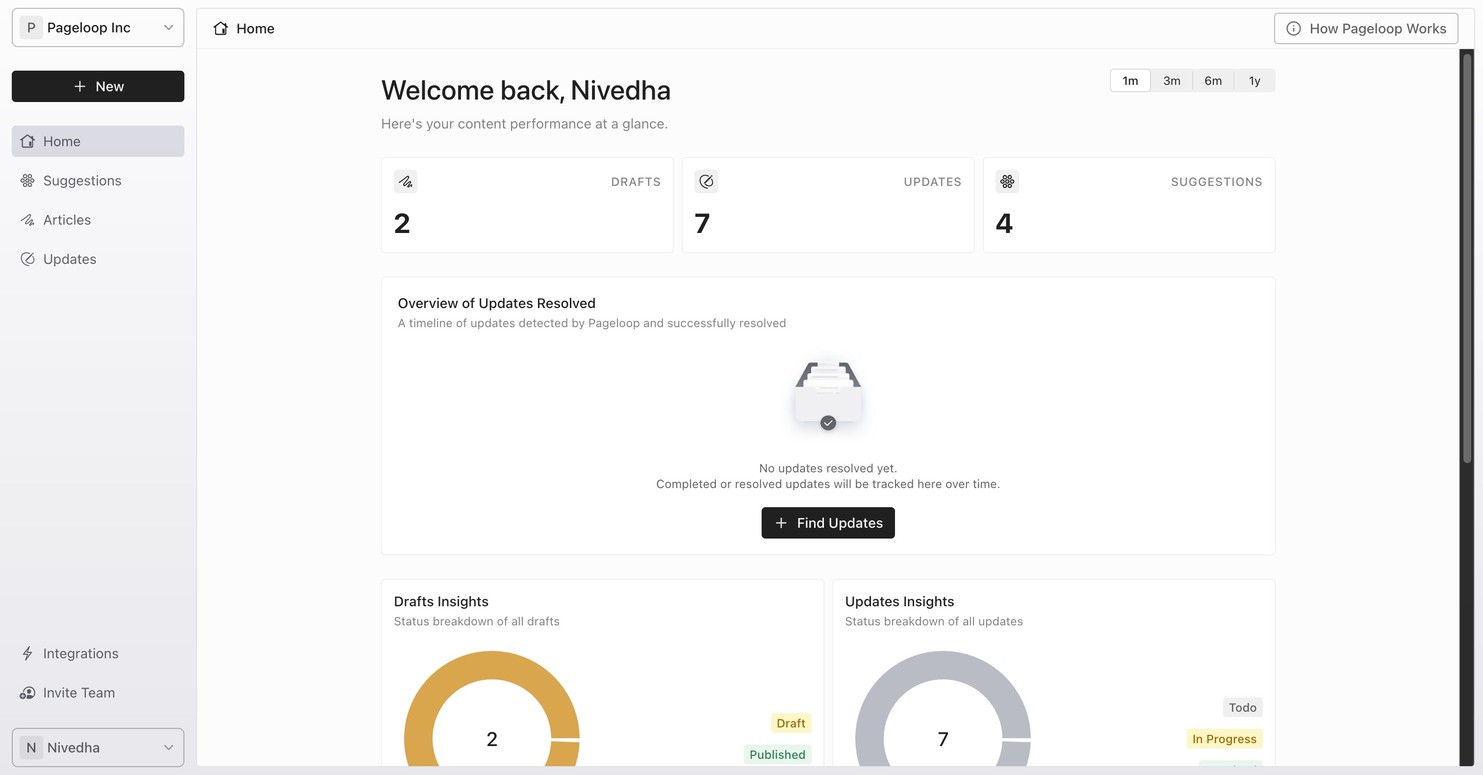Click the SUGGESTIONS count value 4

(1004, 224)
